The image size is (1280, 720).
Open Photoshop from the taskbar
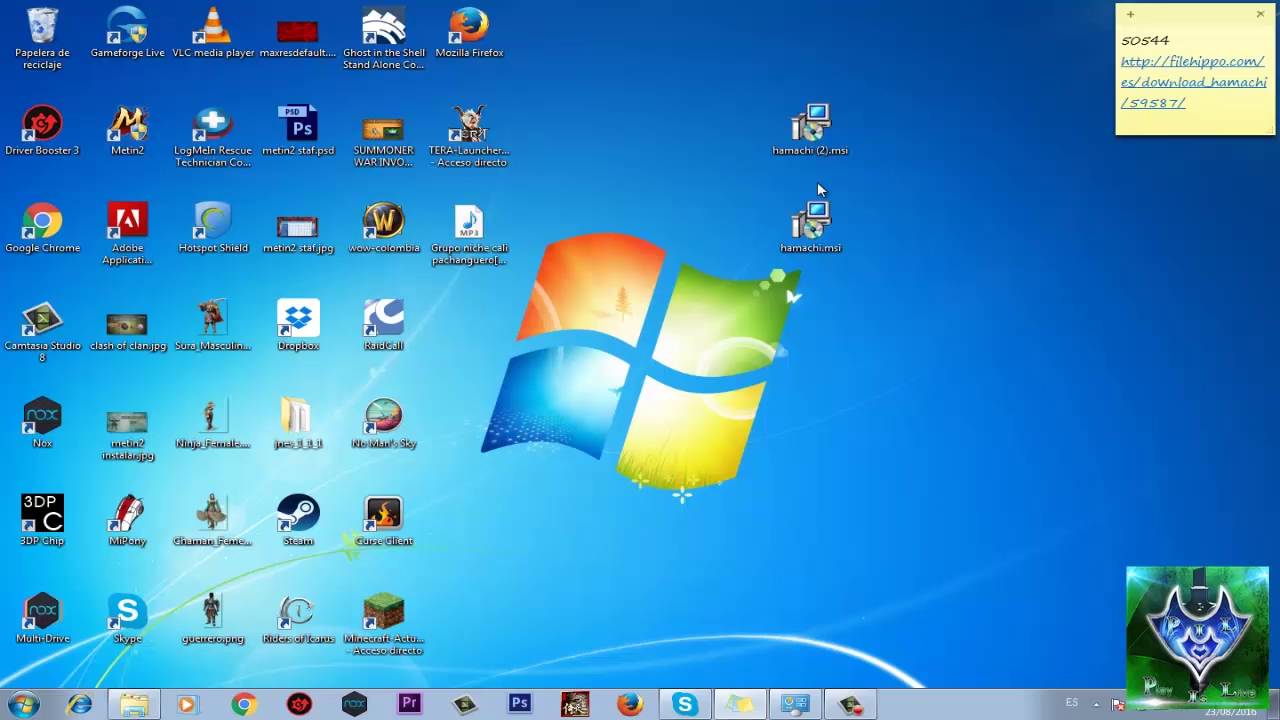(519, 704)
